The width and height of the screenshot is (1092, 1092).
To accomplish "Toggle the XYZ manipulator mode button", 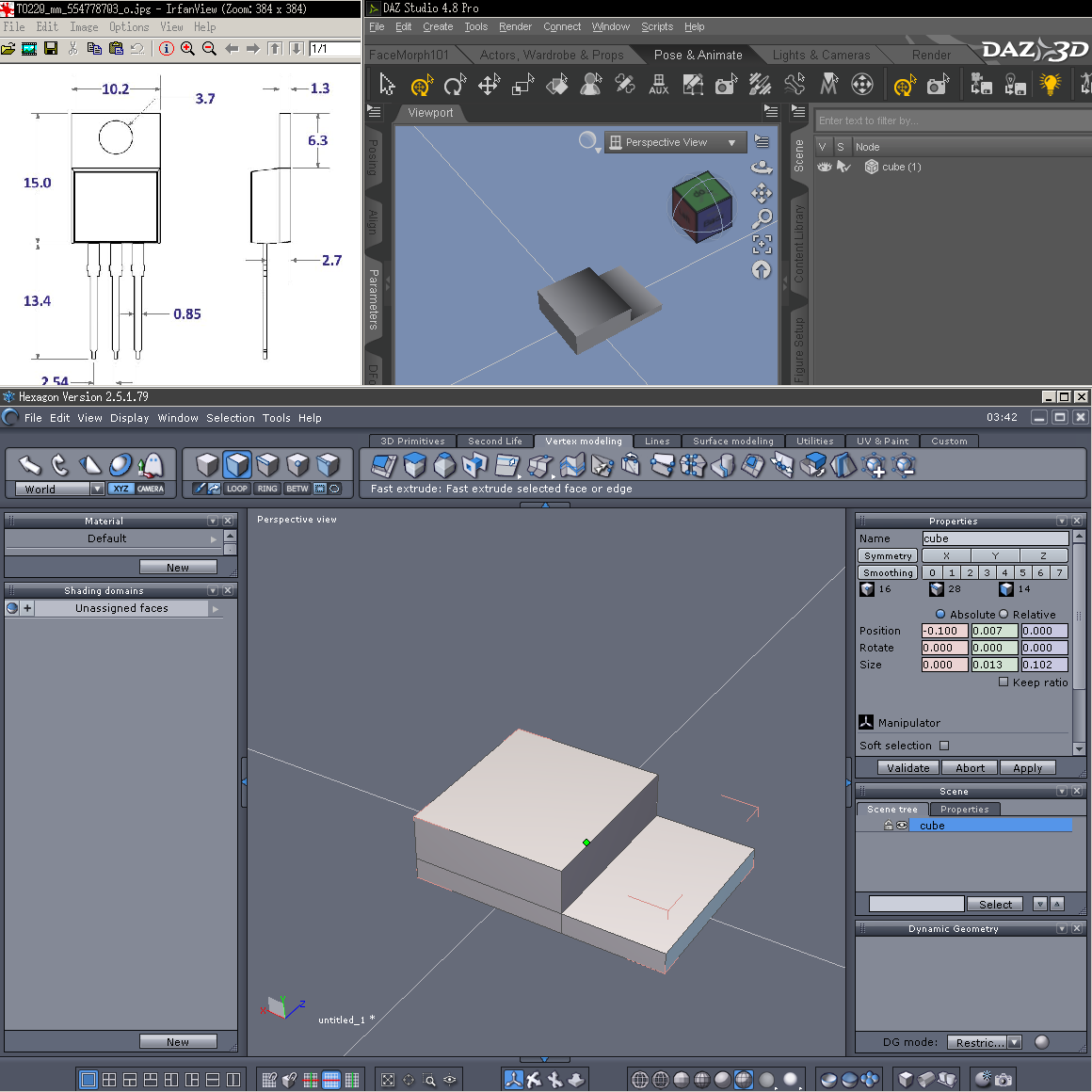I will (x=121, y=489).
